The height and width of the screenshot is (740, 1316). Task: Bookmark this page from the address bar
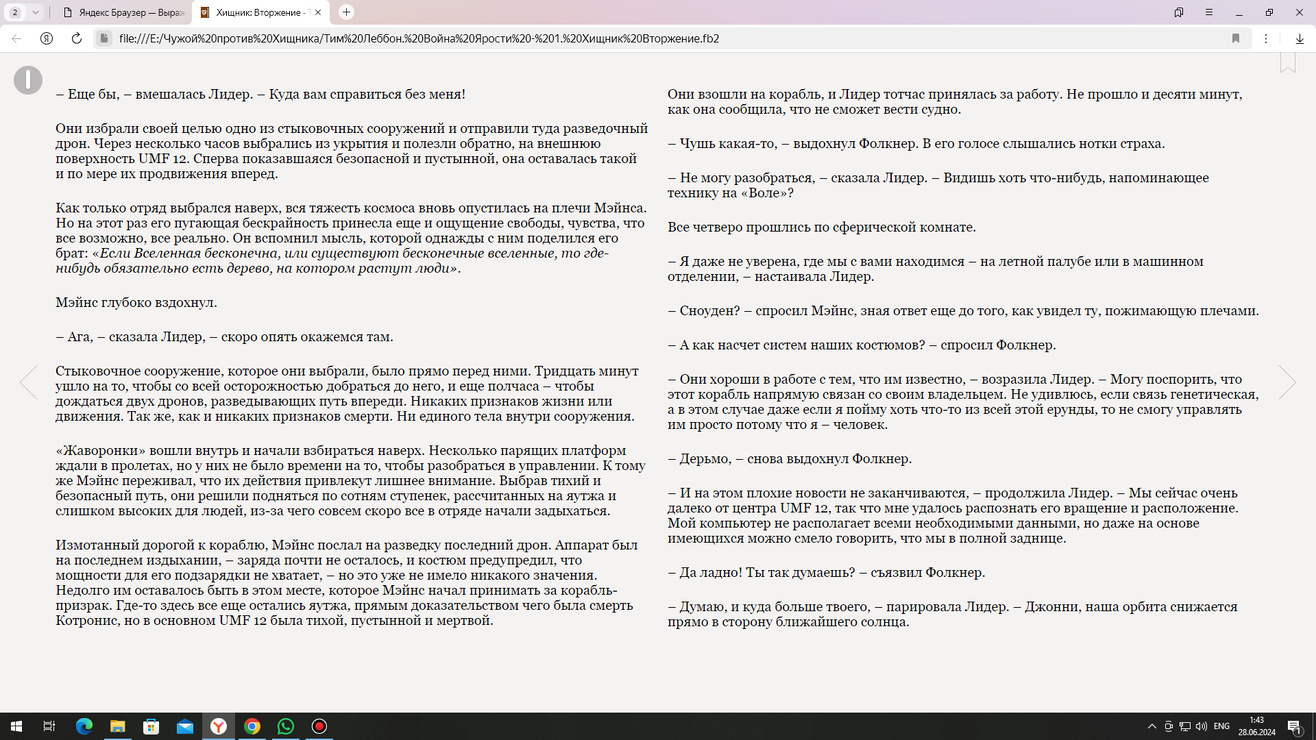[1236, 38]
